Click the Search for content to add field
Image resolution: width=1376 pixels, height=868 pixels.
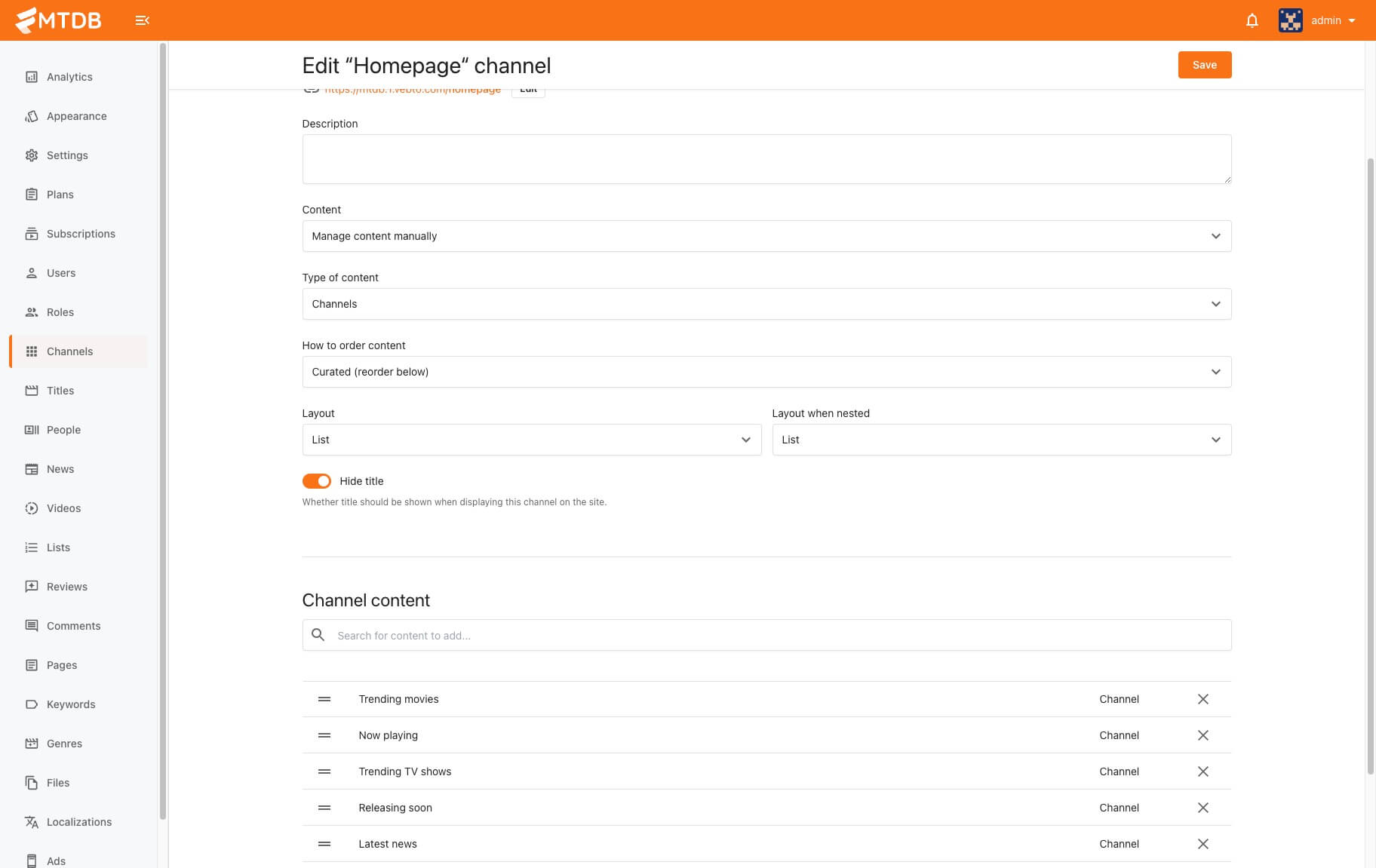(777, 636)
